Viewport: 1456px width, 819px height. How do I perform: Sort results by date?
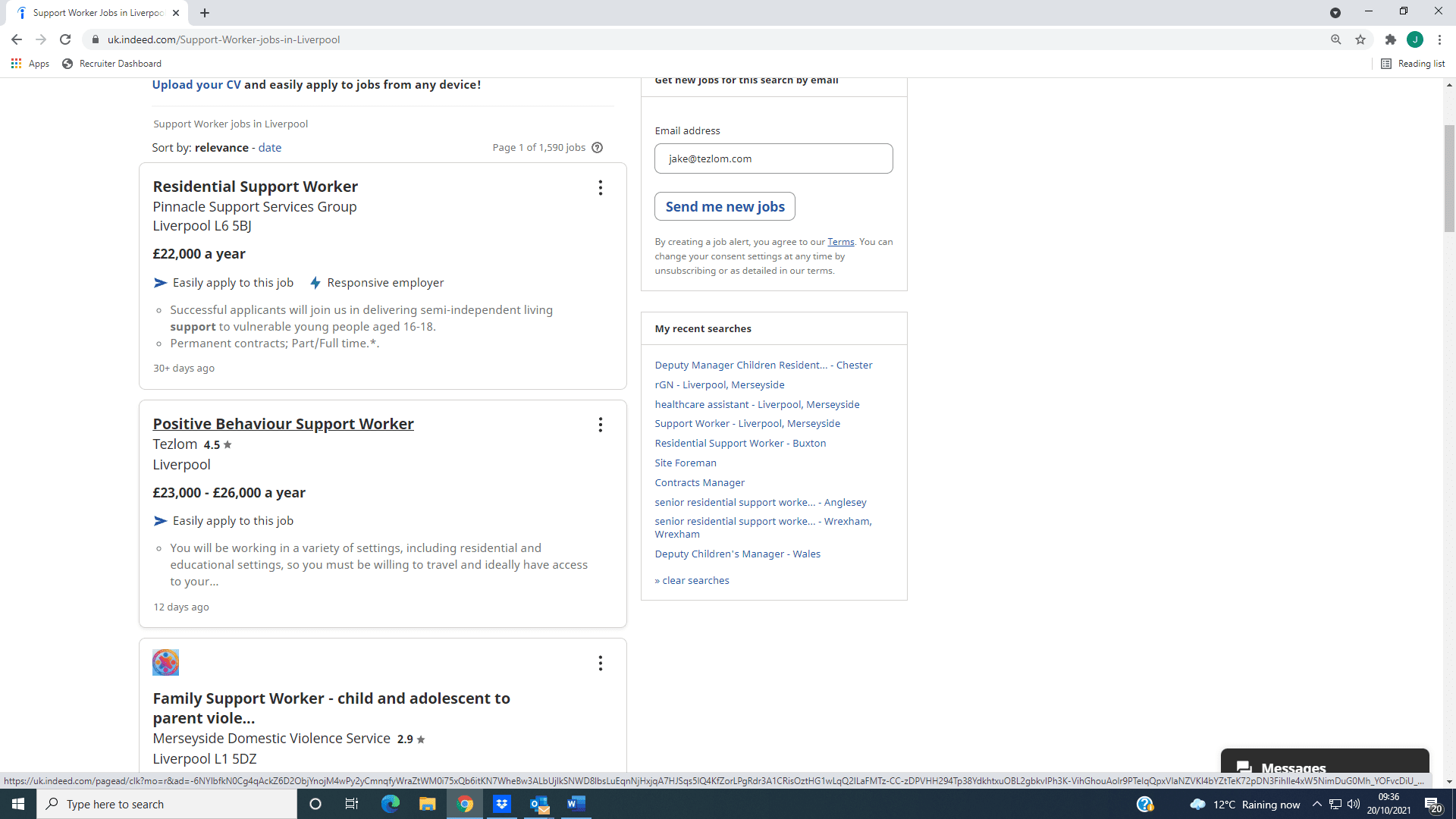(269, 148)
